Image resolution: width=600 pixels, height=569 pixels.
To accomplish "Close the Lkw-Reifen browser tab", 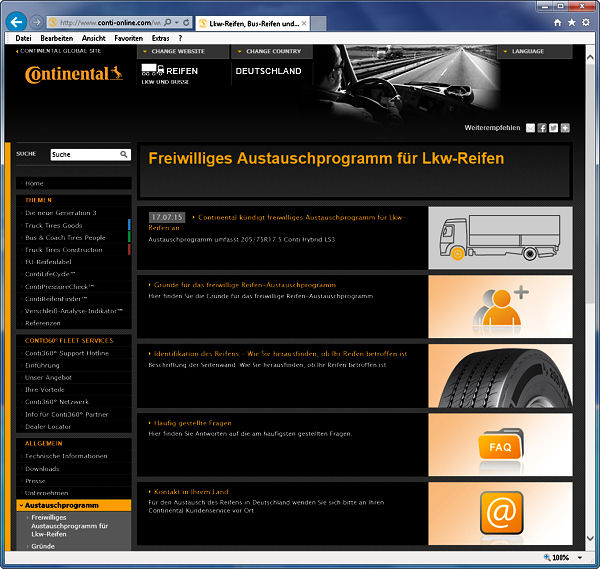I will point(304,23).
